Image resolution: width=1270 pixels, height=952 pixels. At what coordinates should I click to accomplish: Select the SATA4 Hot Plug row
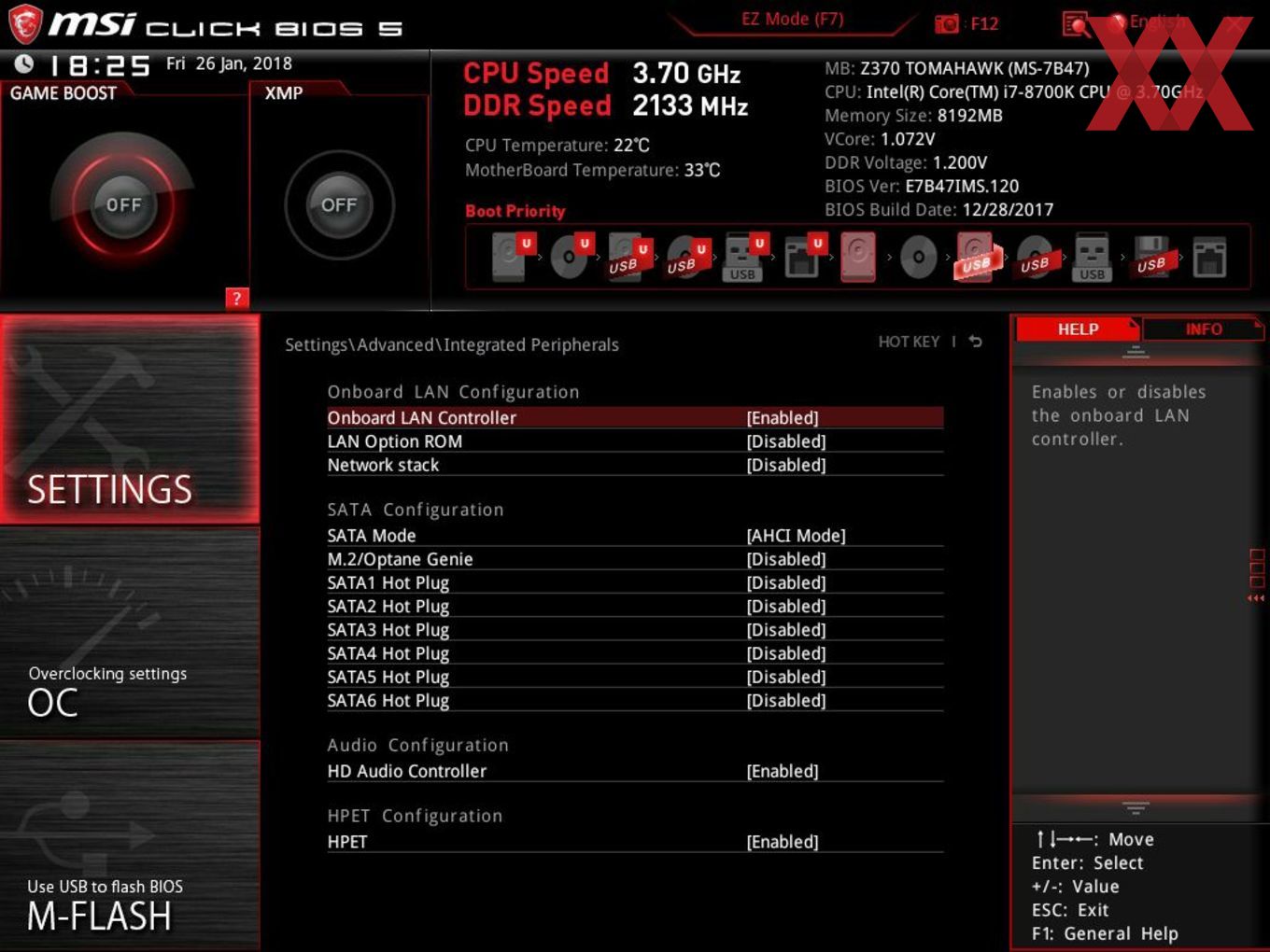tap(635, 653)
